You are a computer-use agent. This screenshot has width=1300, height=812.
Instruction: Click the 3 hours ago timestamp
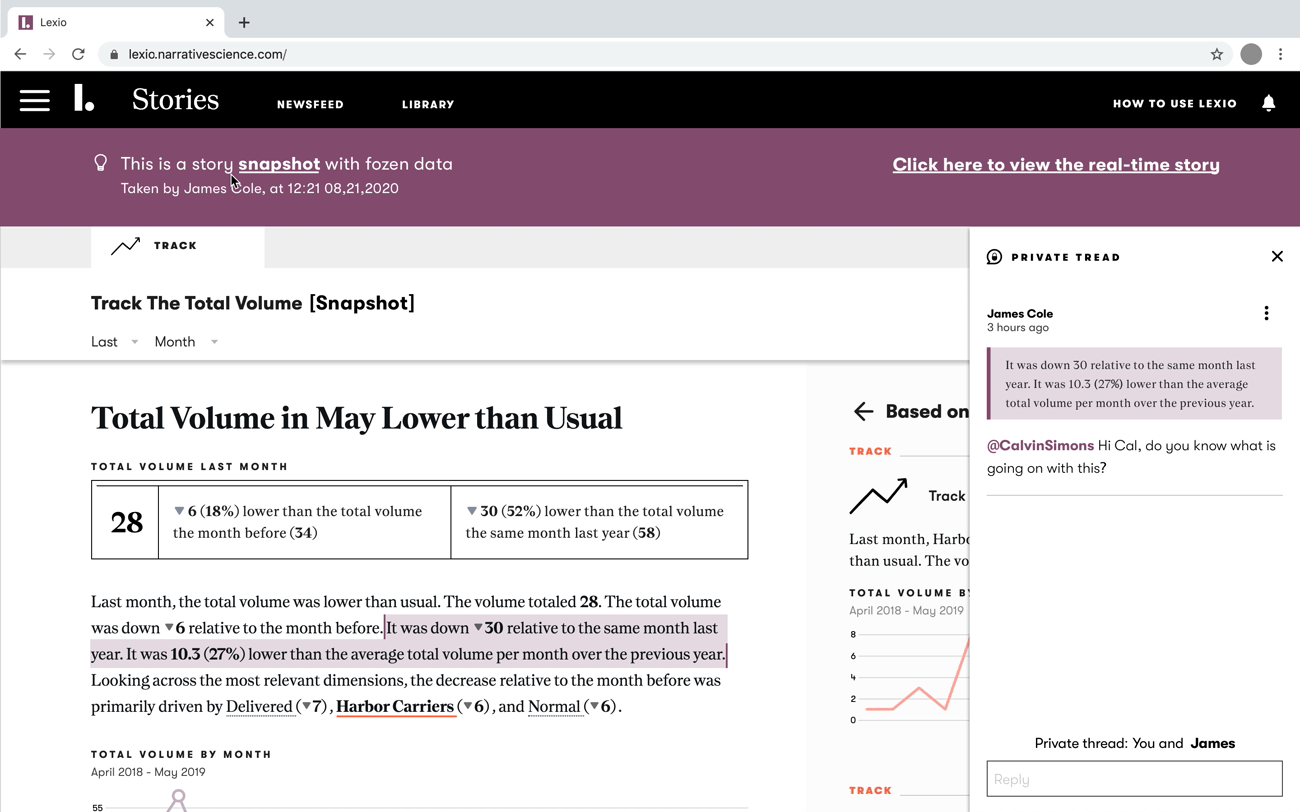point(1018,328)
